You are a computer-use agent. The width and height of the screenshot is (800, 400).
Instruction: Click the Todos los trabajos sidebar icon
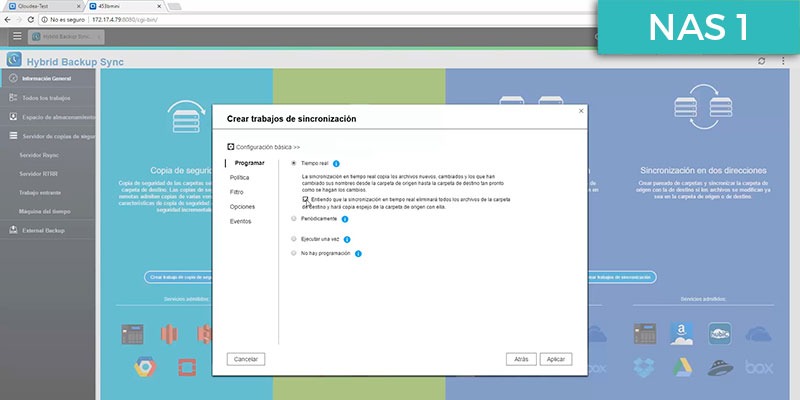click(14, 97)
